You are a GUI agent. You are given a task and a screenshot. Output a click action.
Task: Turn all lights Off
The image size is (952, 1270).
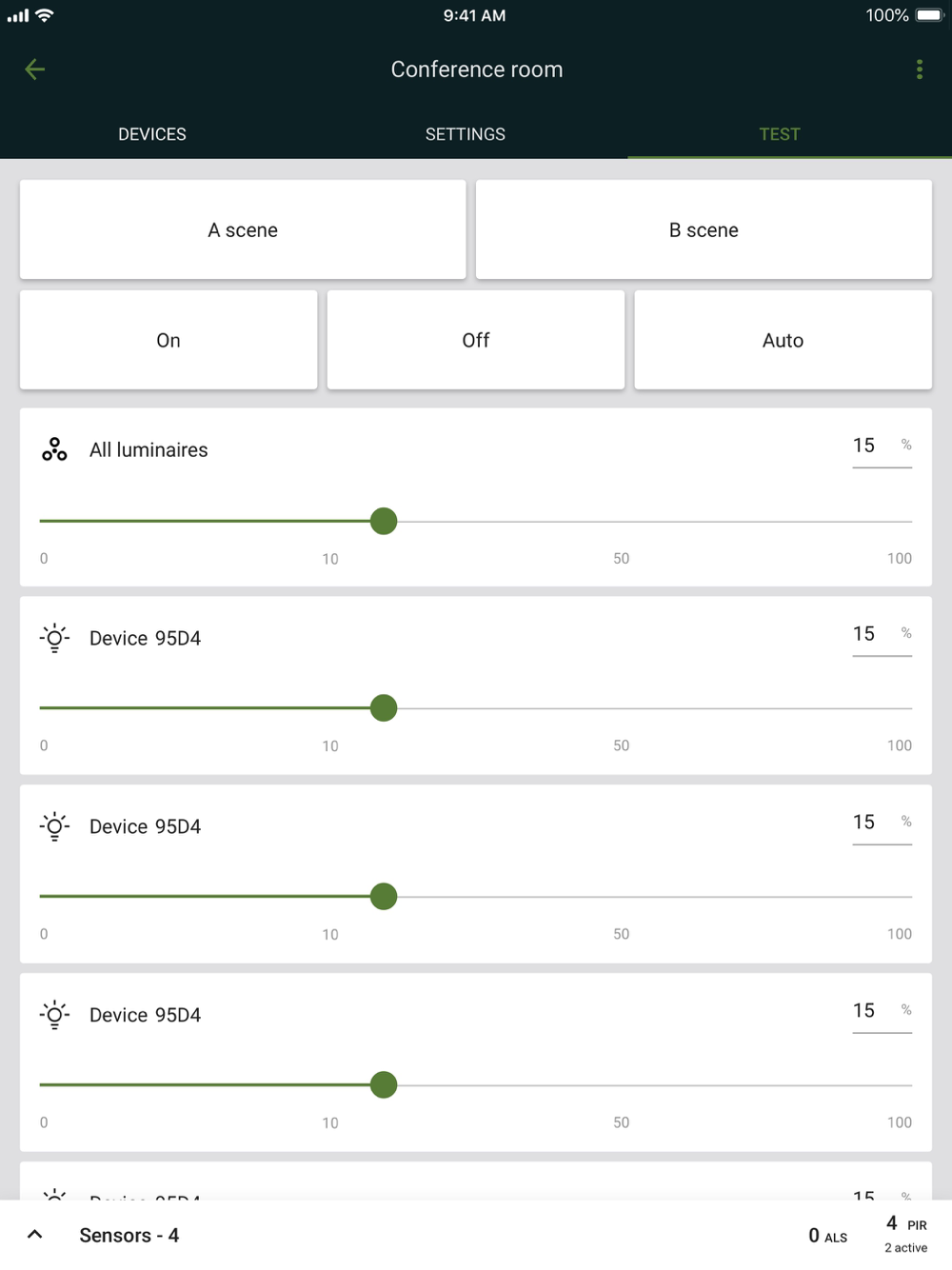[x=476, y=340]
